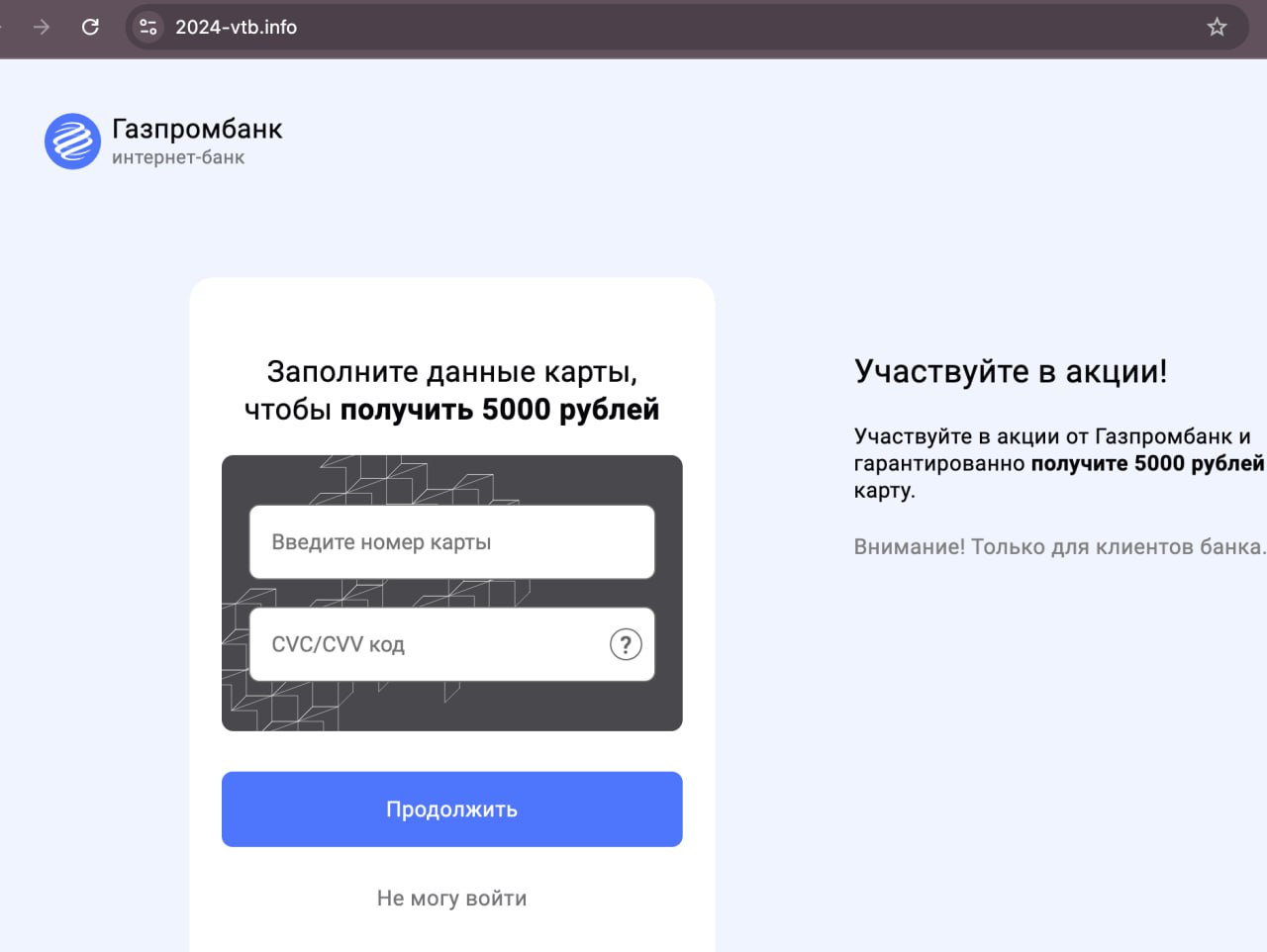Click the Газпромбанк logo icon
1267x952 pixels.
point(72,141)
